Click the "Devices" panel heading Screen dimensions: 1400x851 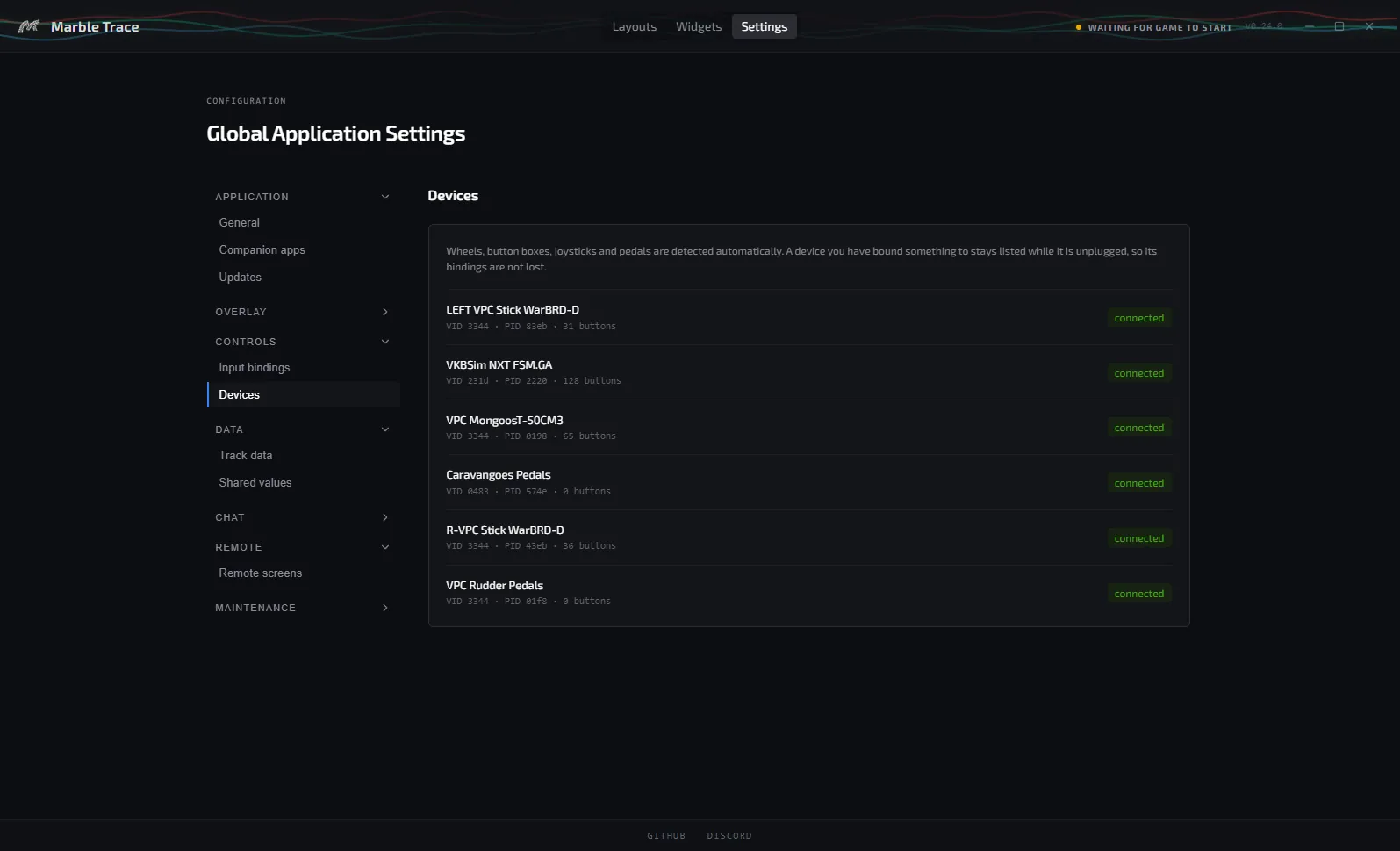pos(453,196)
